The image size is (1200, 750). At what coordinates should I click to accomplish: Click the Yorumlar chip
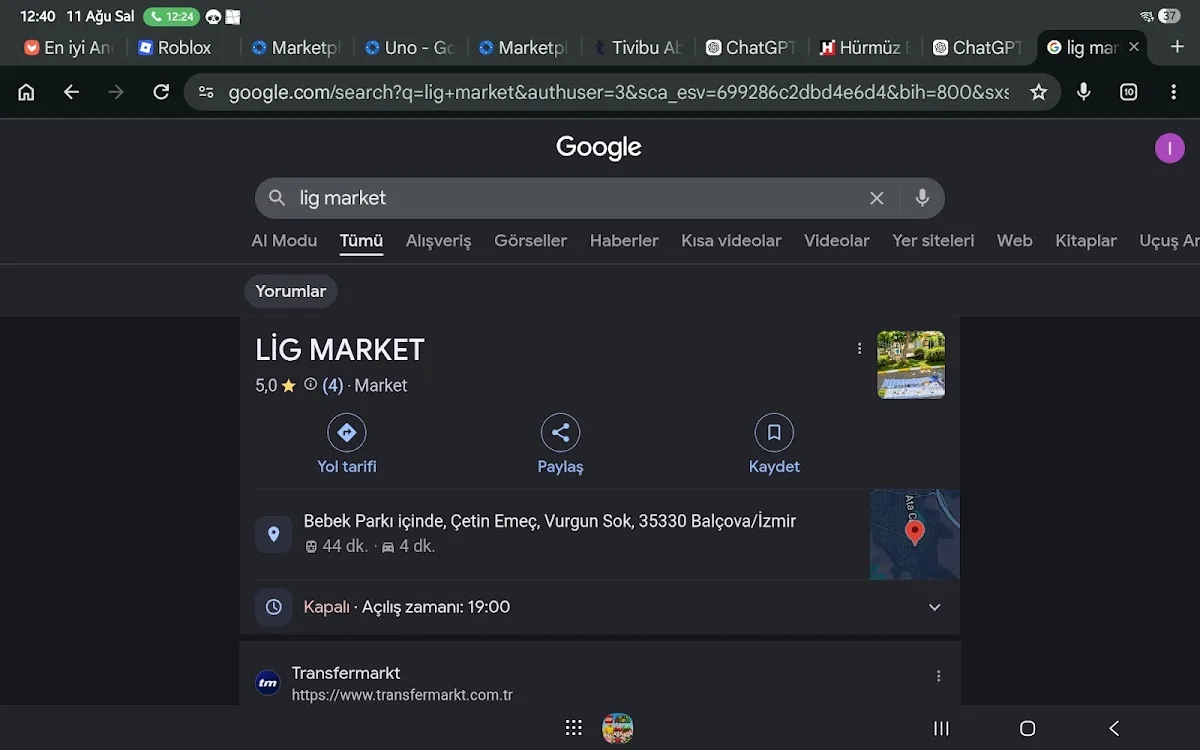click(x=291, y=291)
